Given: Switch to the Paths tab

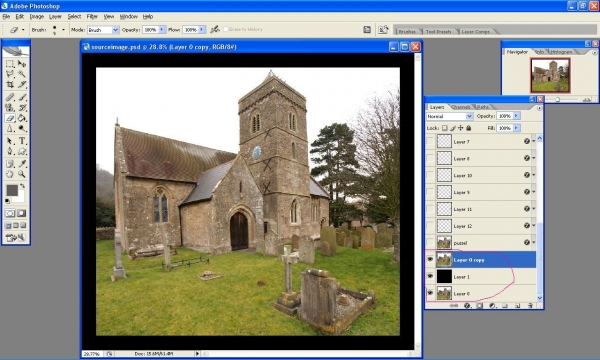Looking at the screenshot, I should point(482,107).
